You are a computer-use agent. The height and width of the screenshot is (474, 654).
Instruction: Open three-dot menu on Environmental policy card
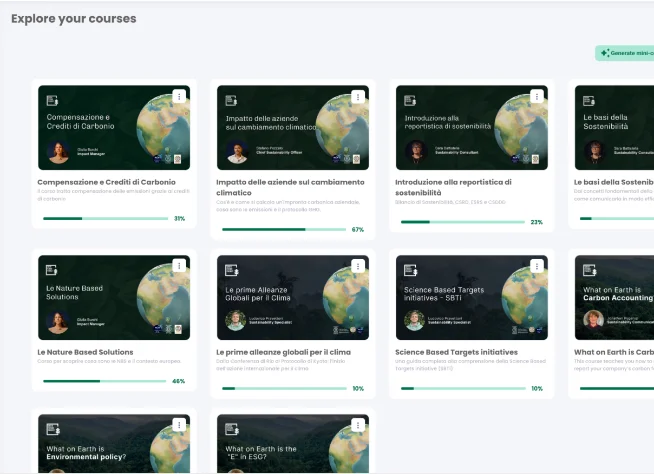tap(179, 425)
